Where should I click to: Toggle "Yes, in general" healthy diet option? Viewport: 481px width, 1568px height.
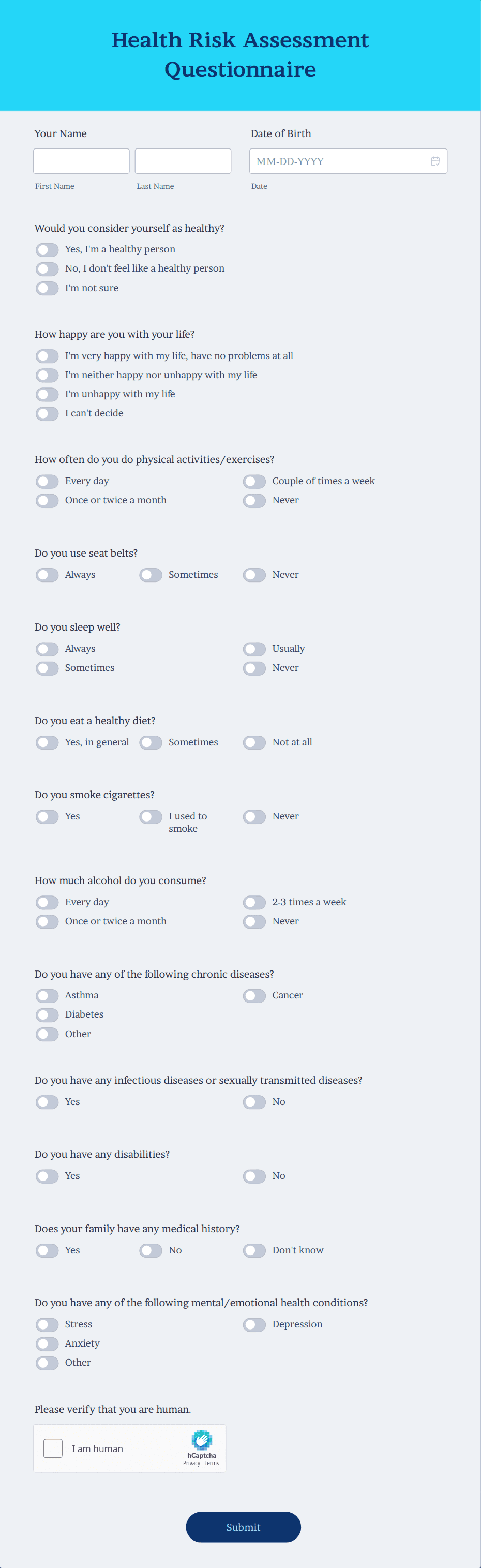[47, 742]
